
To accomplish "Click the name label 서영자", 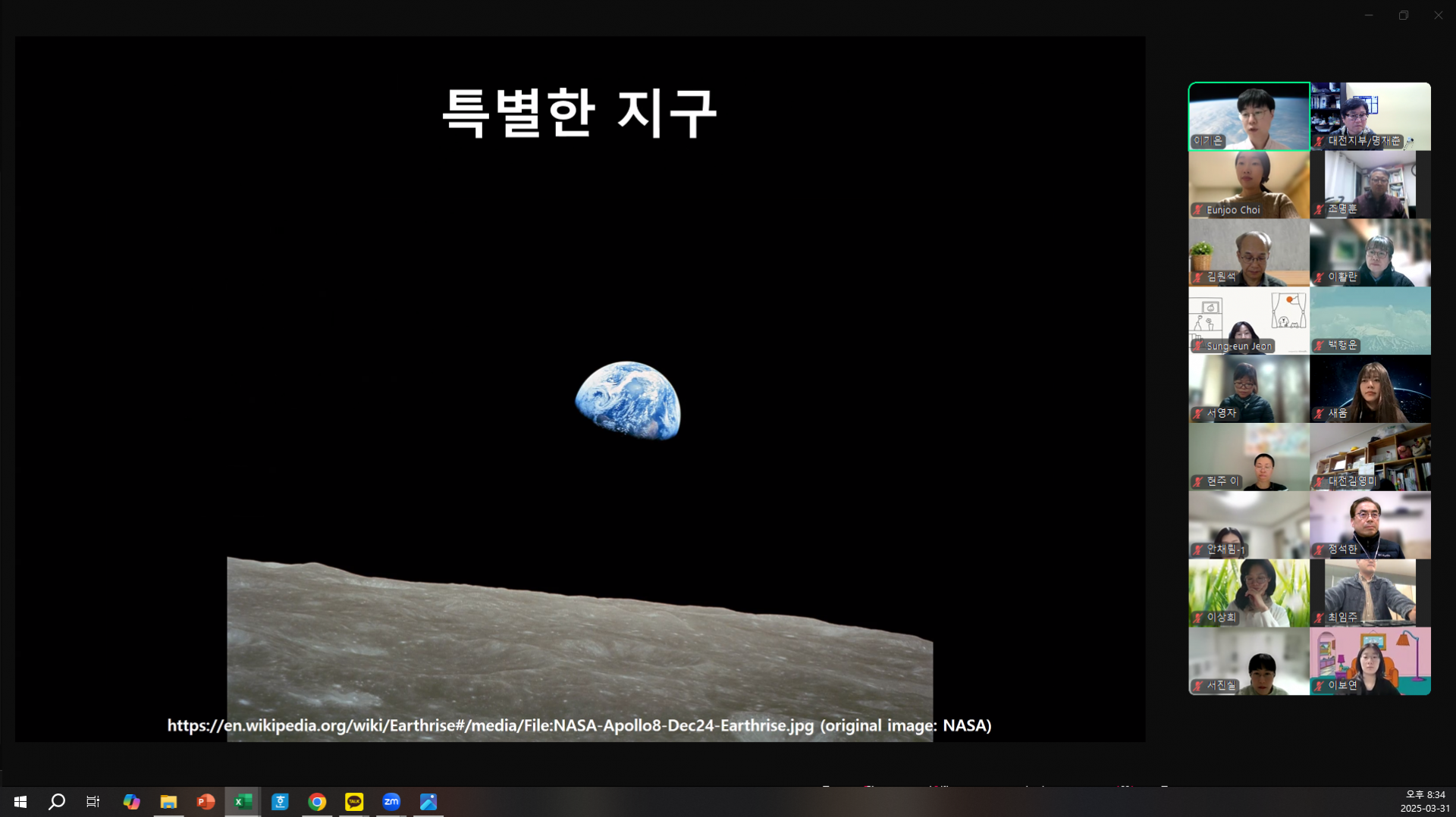I will point(1221,414).
